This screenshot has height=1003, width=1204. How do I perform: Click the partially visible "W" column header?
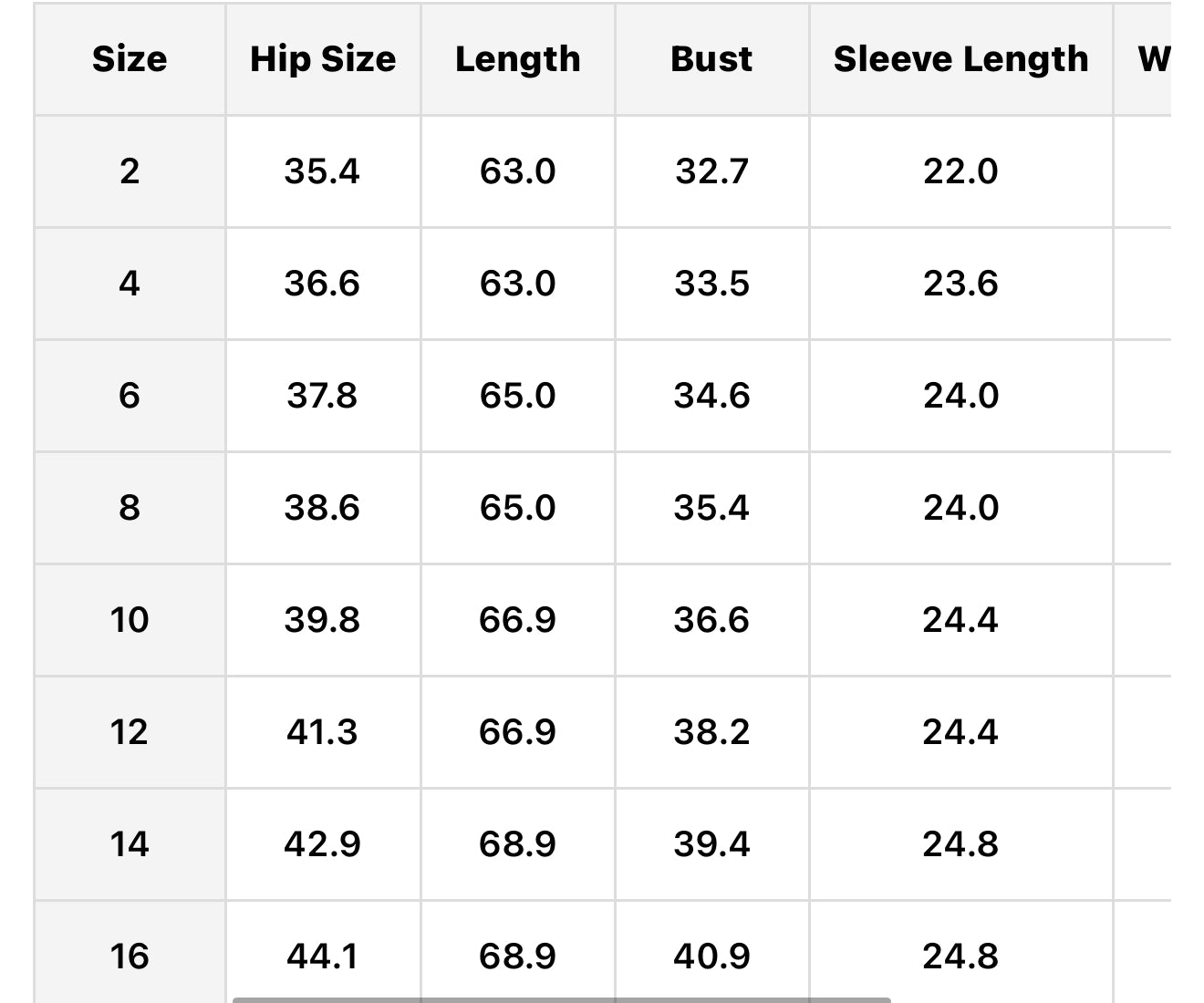1153,59
